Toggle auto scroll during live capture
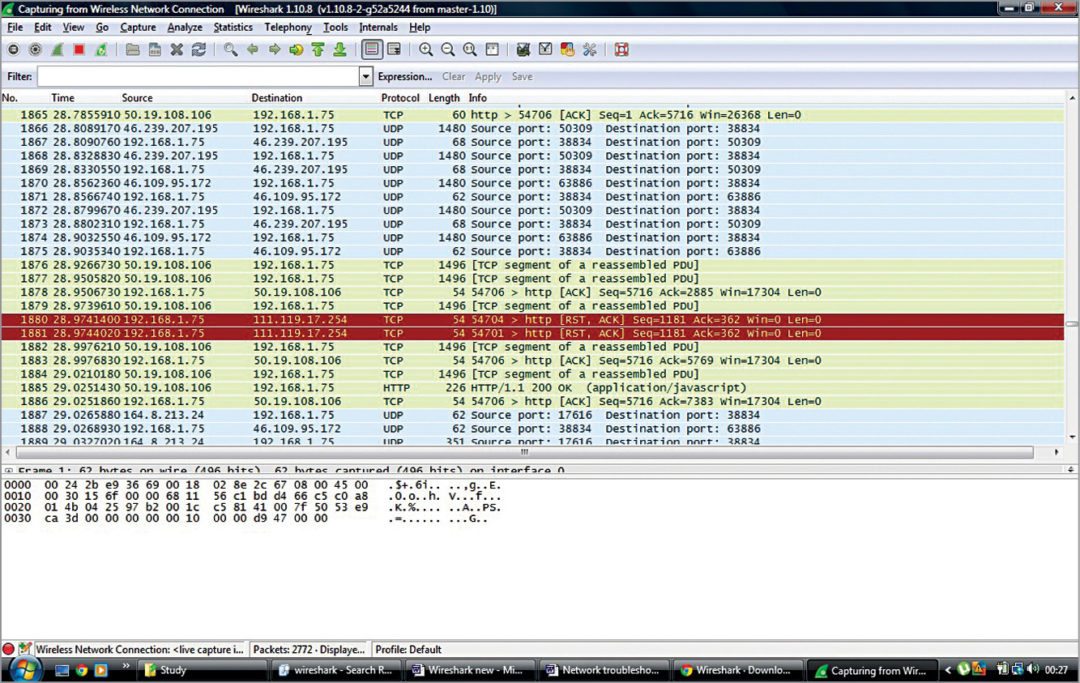This screenshot has width=1080, height=683. coord(394,49)
